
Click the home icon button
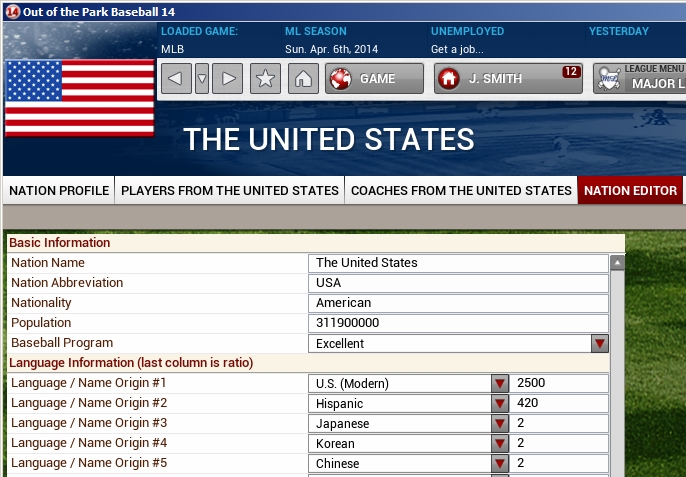tap(303, 78)
